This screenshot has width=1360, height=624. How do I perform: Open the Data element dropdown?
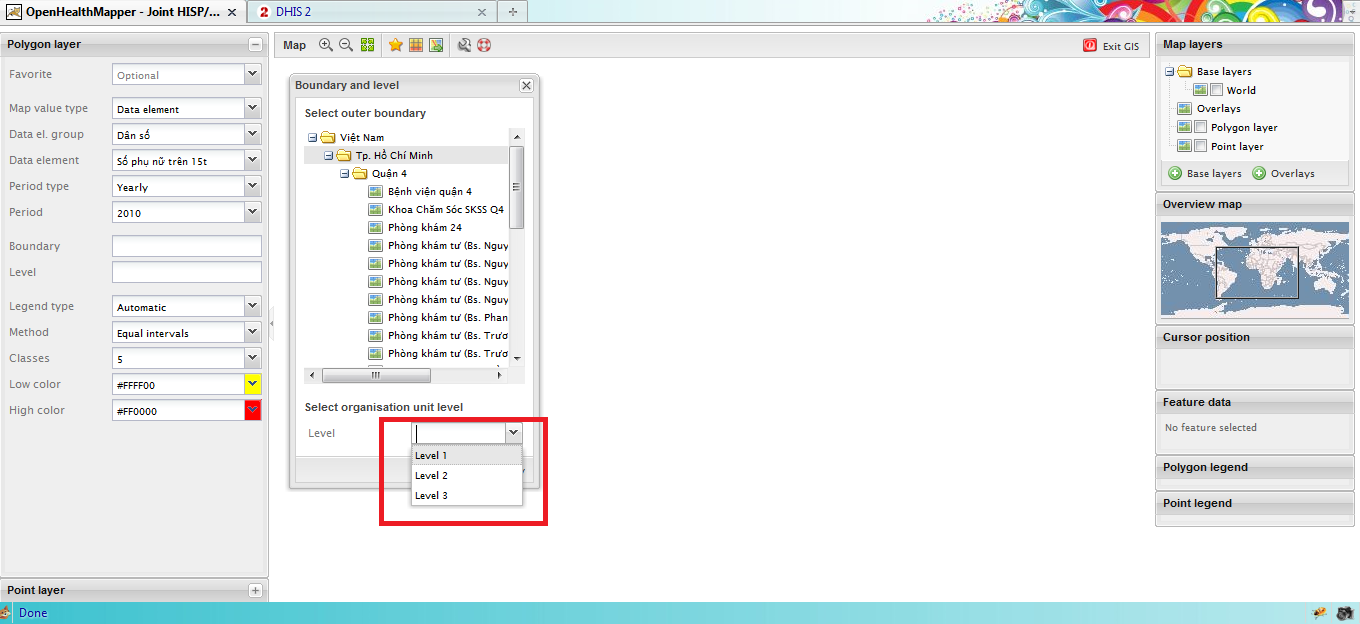[x=253, y=160]
